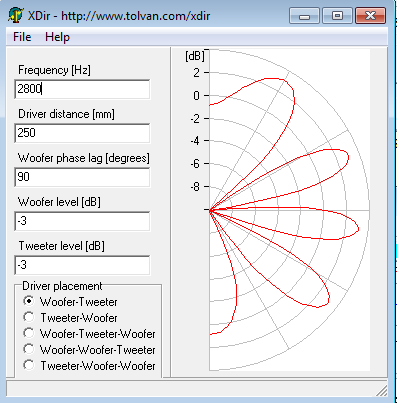Click the [dB] axis label on plot
Viewport: 397px width, 403px height.
click(195, 56)
